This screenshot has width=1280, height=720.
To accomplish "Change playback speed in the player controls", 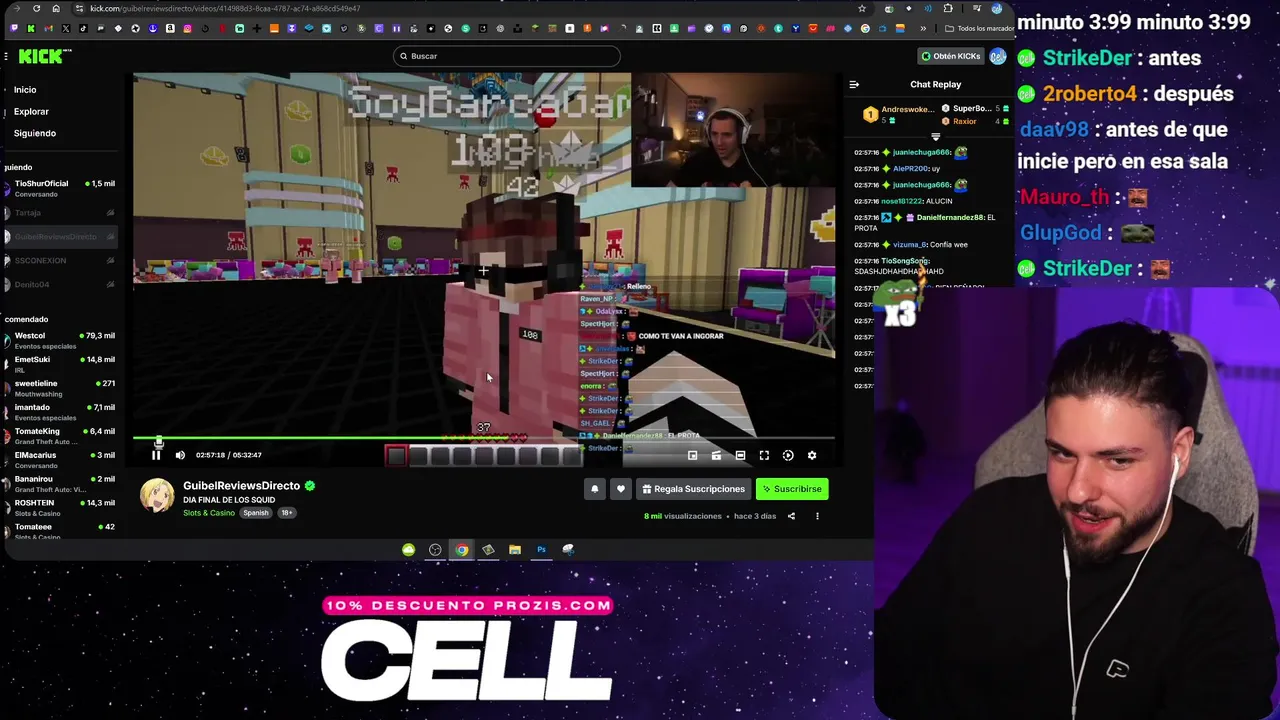I will click(x=788, y=455).
